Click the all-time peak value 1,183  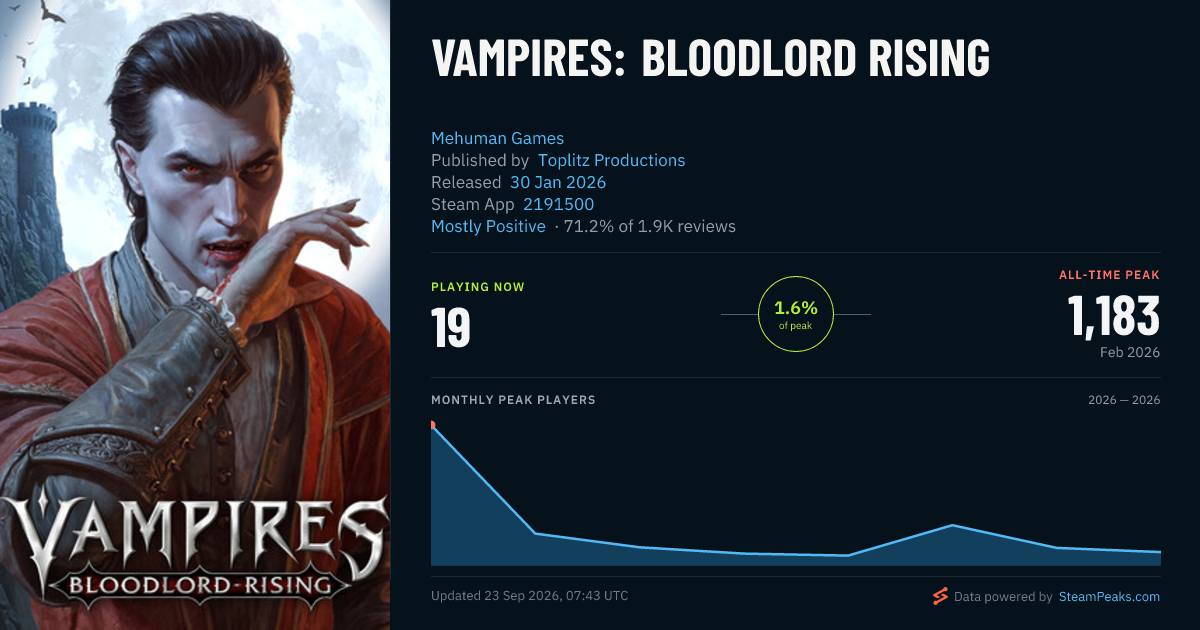(x=1114, y=316)
